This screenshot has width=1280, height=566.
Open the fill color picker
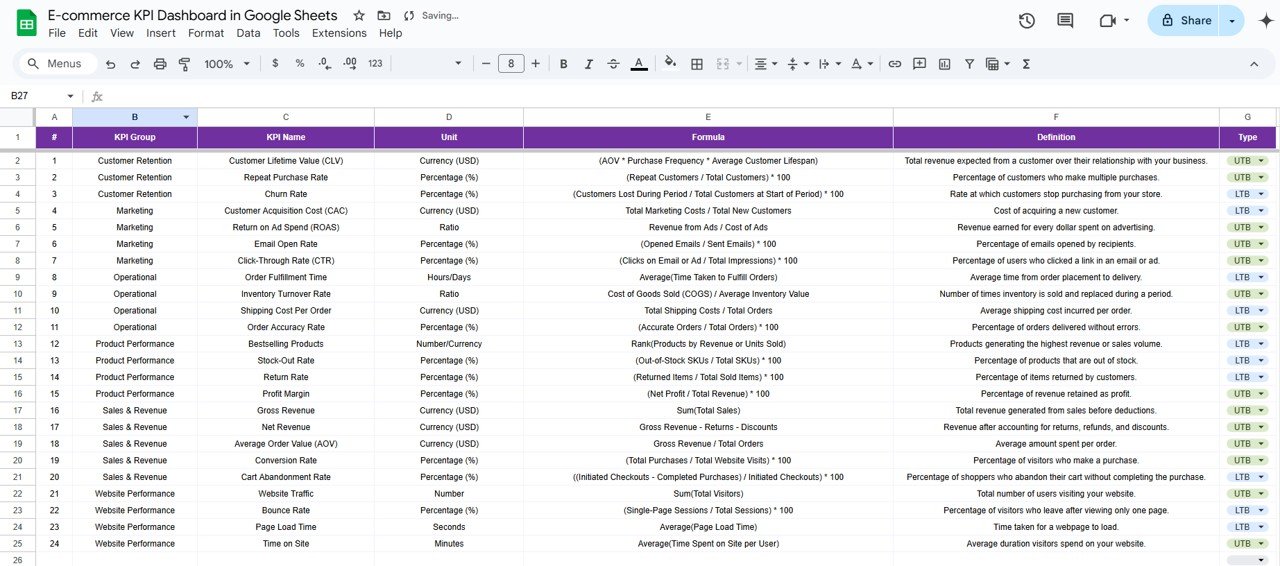(670, 64)
